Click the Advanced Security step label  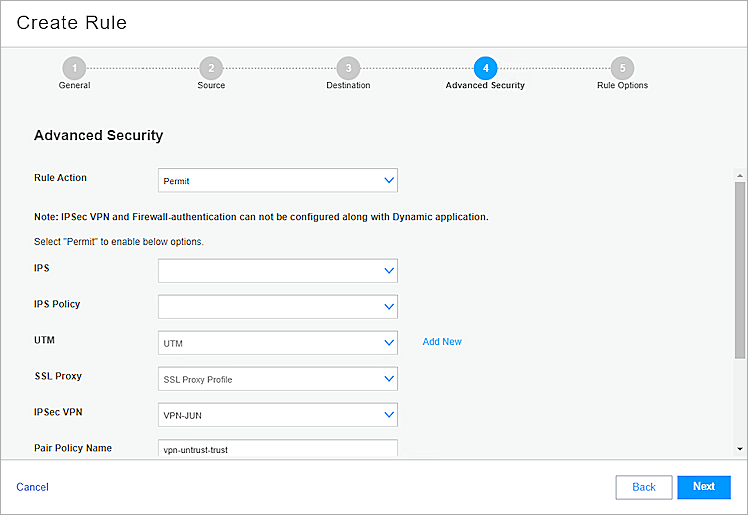[485, 85]
